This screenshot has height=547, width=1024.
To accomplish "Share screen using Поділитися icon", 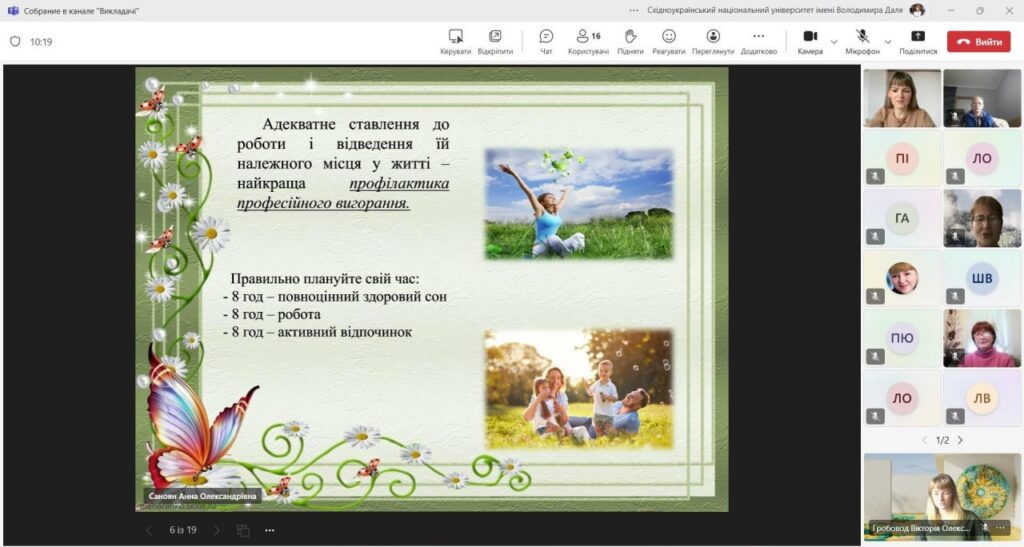I will (x=917, y=37).
